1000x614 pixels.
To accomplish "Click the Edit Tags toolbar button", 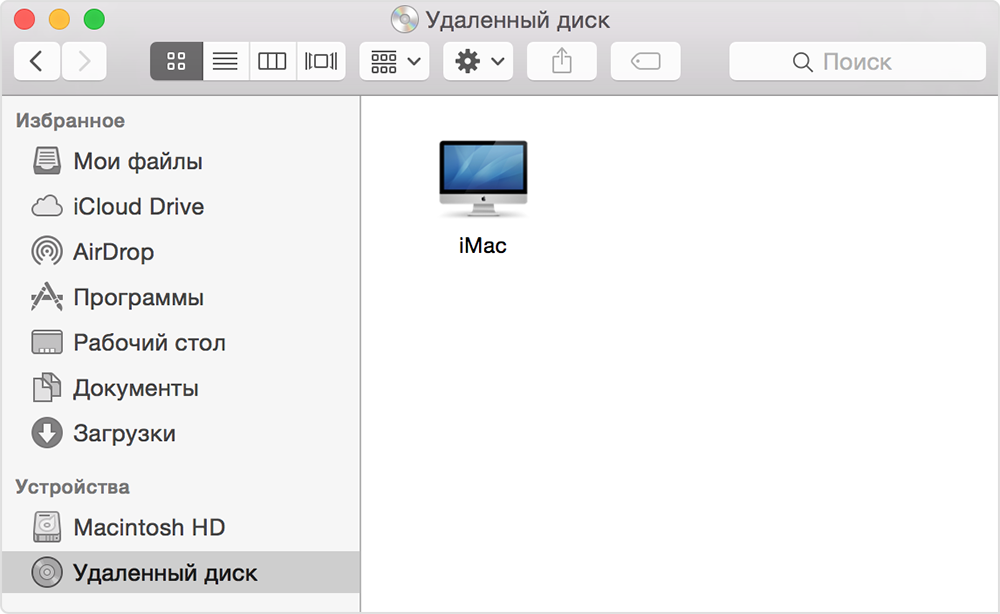I will tap(645, 61).
